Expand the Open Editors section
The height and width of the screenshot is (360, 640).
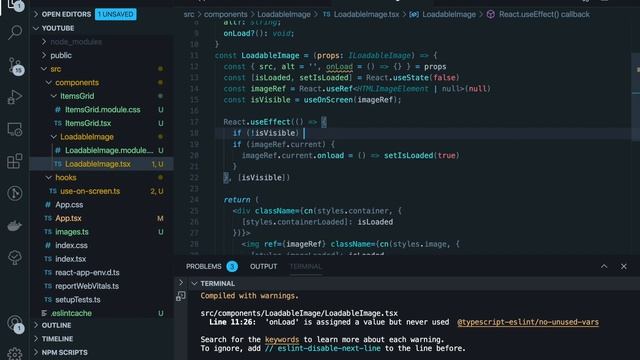pos(36,14)
